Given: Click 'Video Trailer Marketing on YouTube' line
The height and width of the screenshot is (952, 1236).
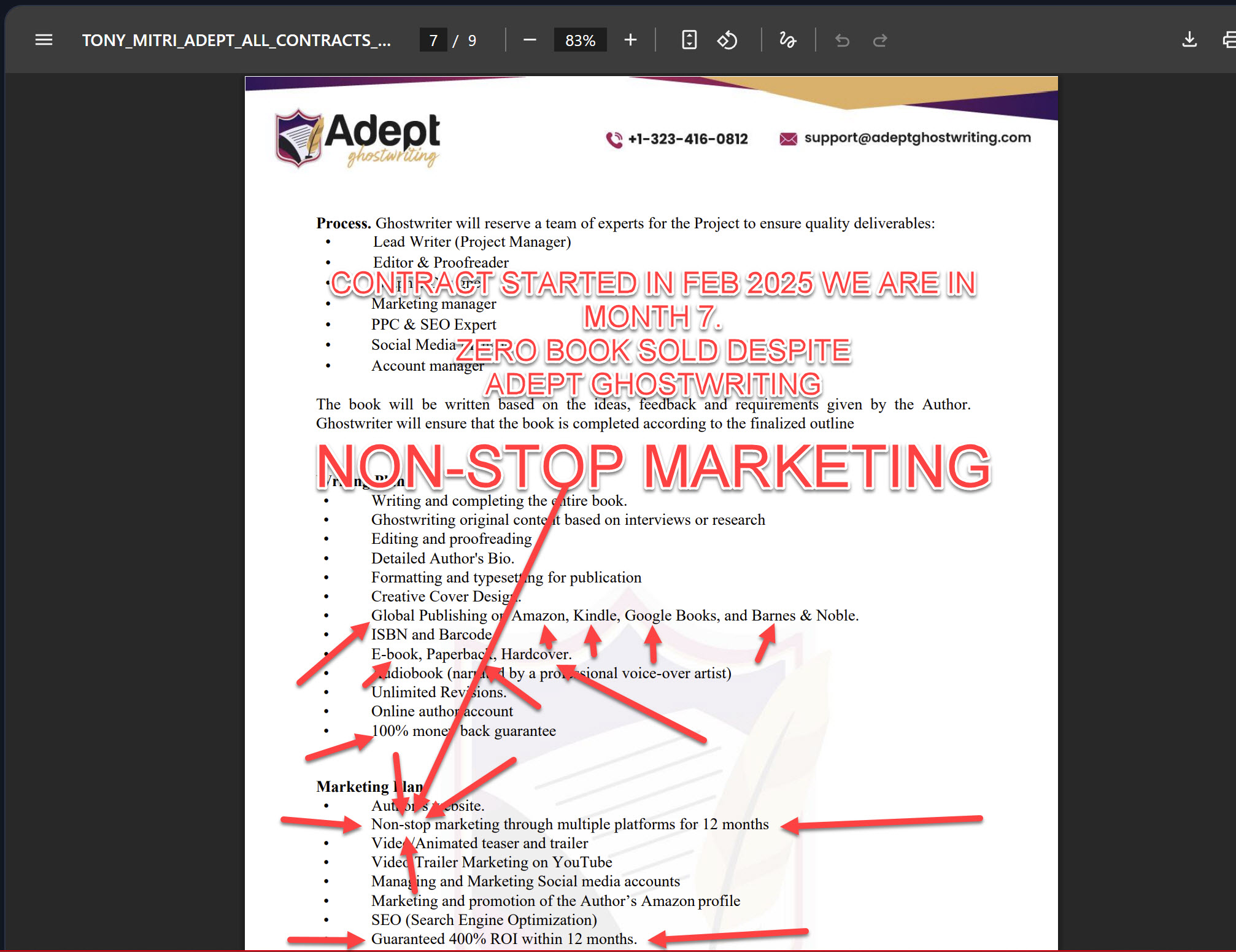Looking at the screenshot, I should [x=492, y=862].
